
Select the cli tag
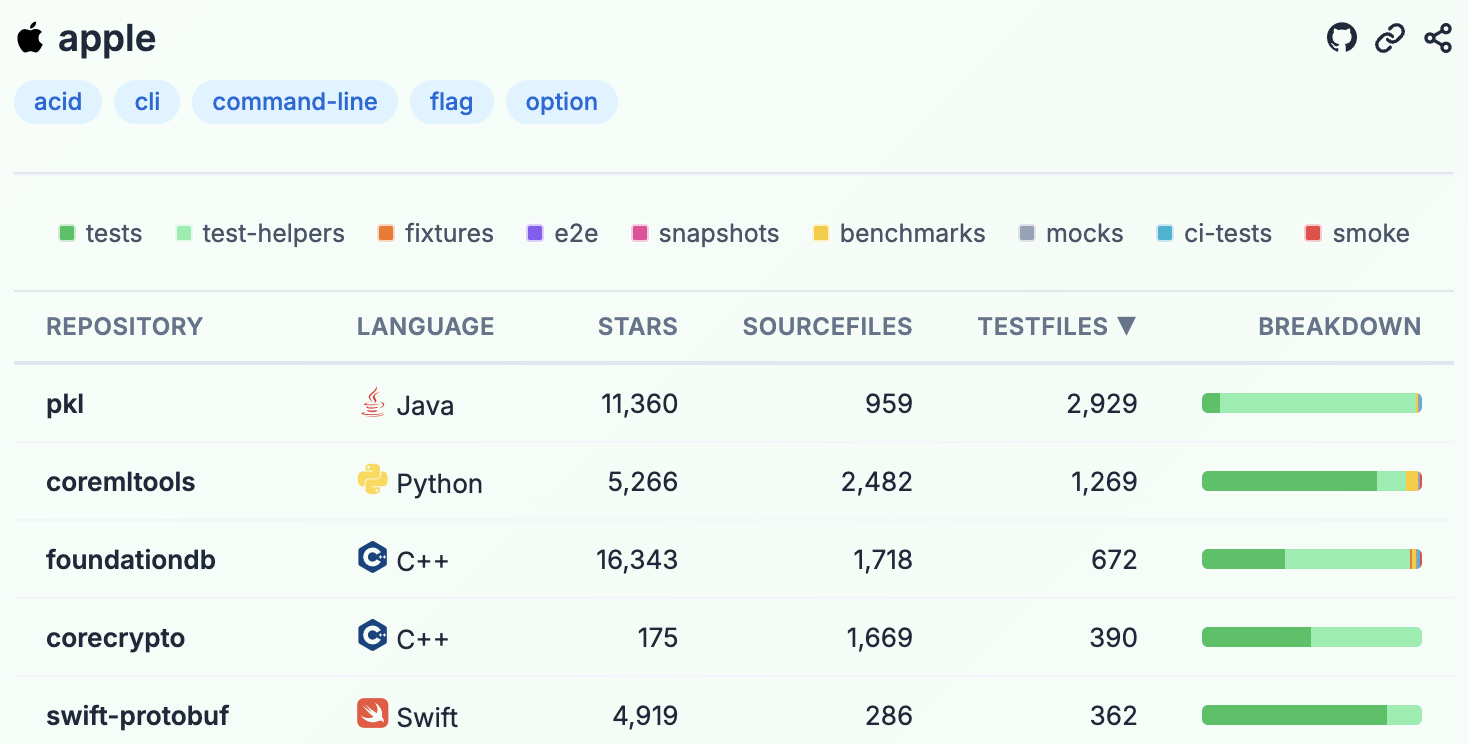click(x=147, y=102)
